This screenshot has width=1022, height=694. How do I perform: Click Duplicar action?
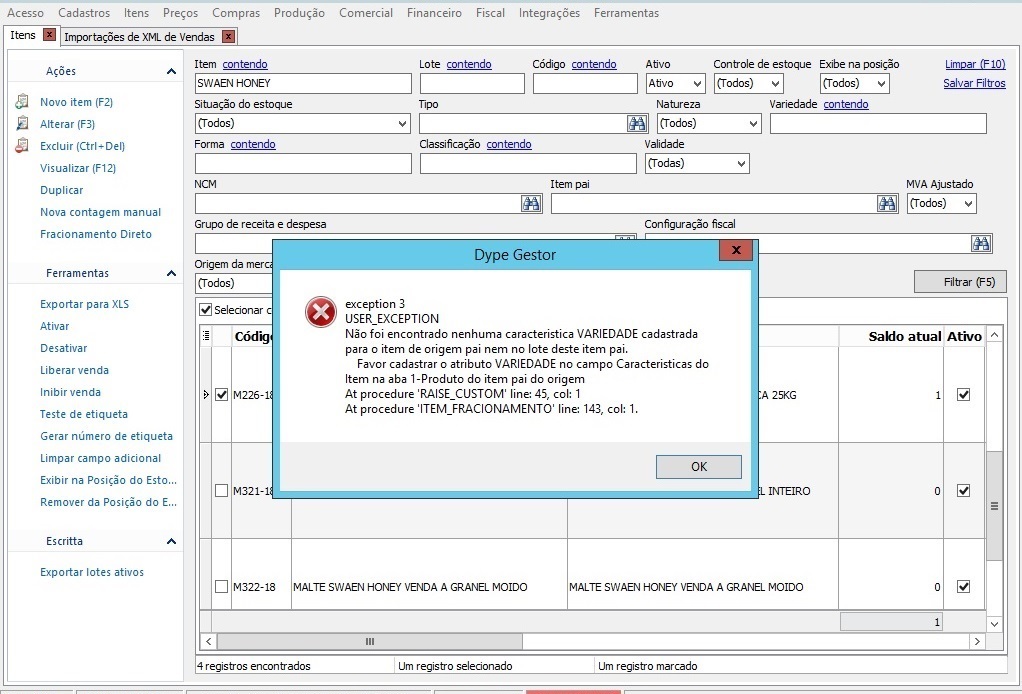(x=61, y=190)
